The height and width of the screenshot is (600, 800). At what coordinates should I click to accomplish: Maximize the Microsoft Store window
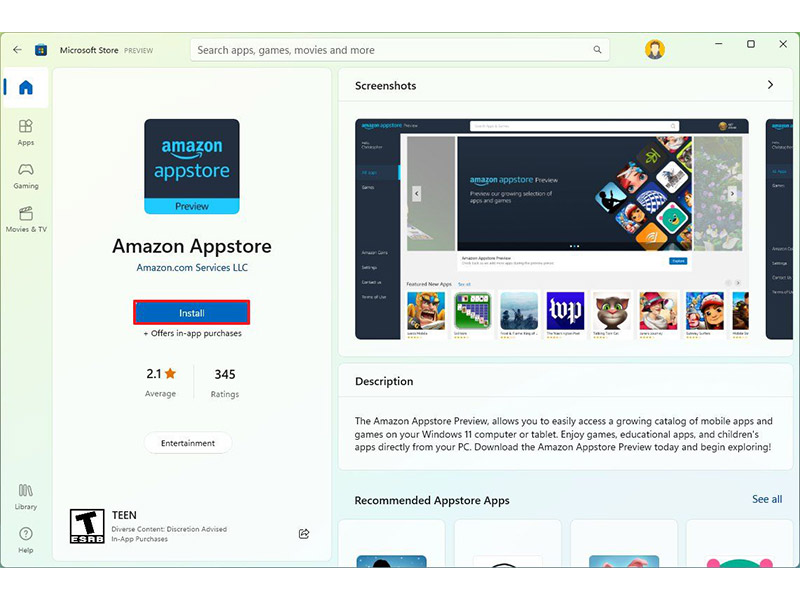751,44
